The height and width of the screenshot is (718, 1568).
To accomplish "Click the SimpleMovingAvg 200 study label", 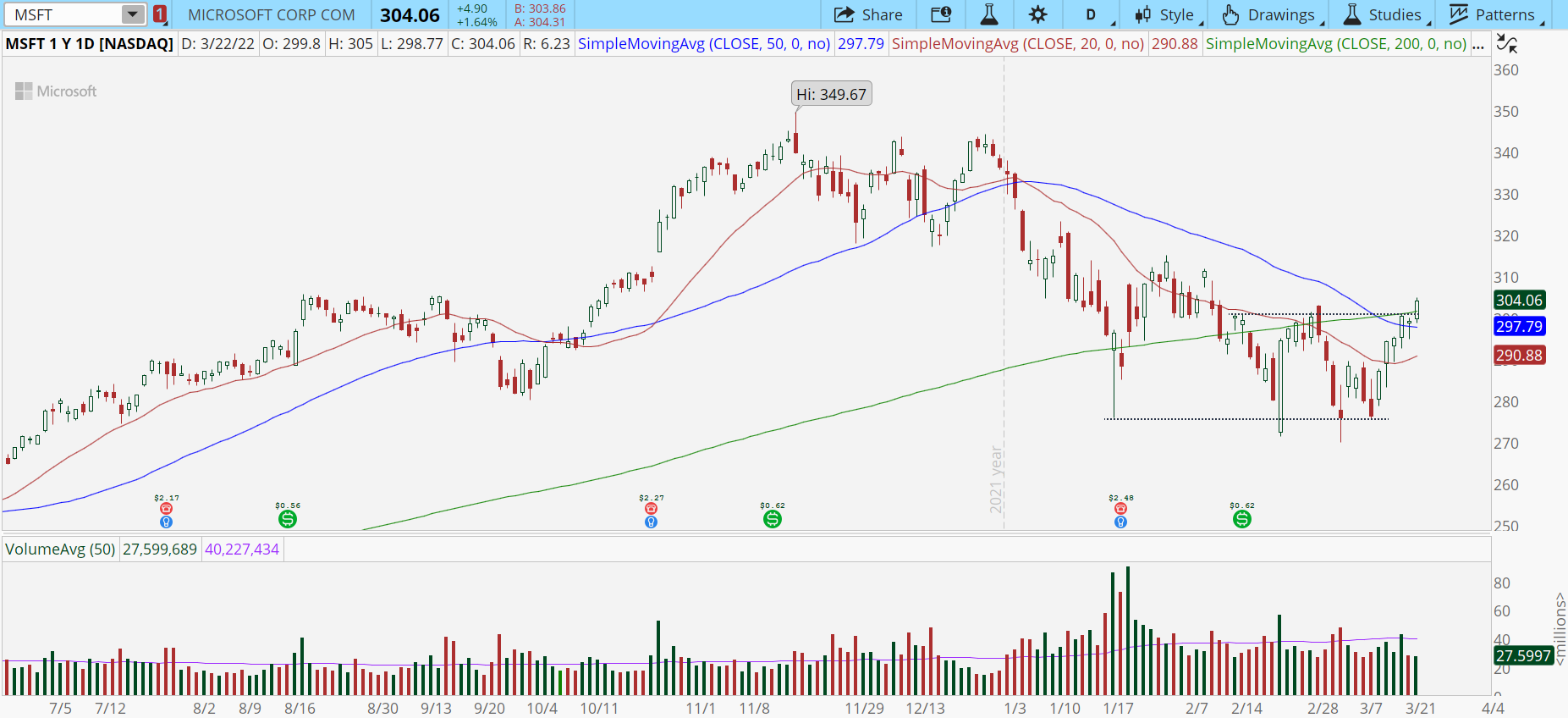I will 1336,43.
